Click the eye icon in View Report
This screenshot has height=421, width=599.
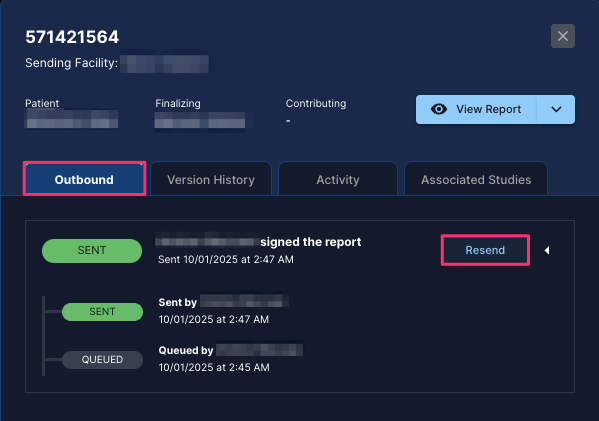pyautogui.click(x=439, y=109)
